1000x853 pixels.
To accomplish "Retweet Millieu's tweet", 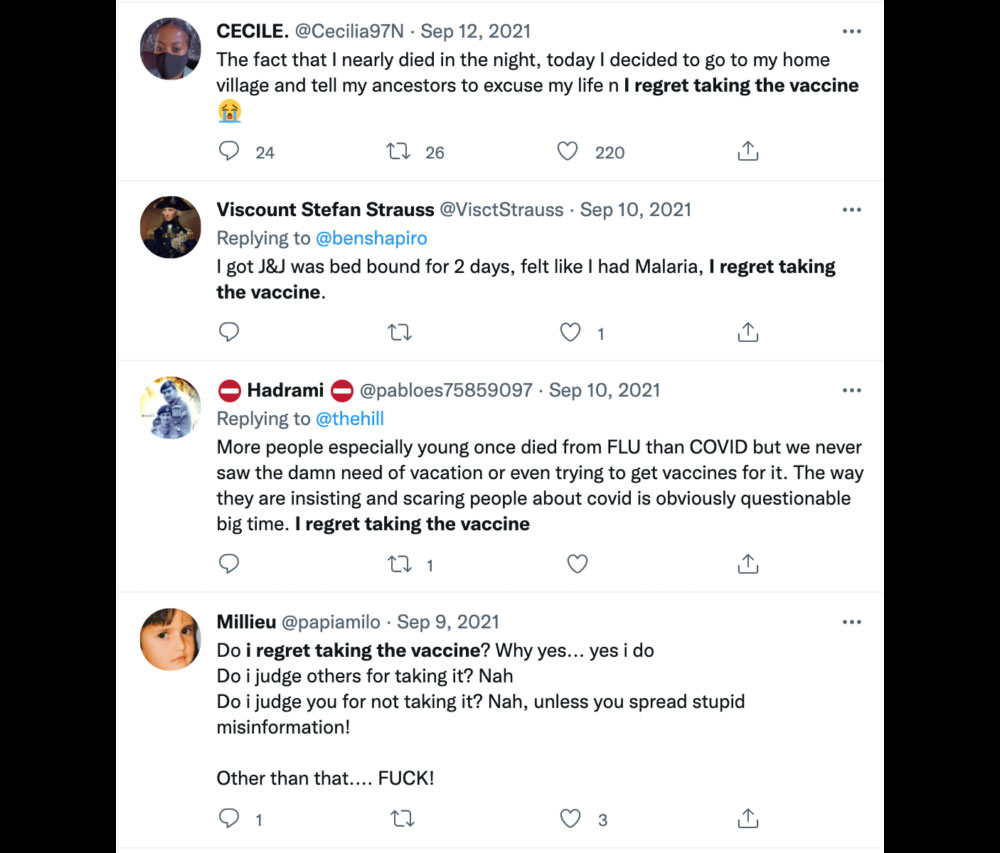I will pos(402,819).
